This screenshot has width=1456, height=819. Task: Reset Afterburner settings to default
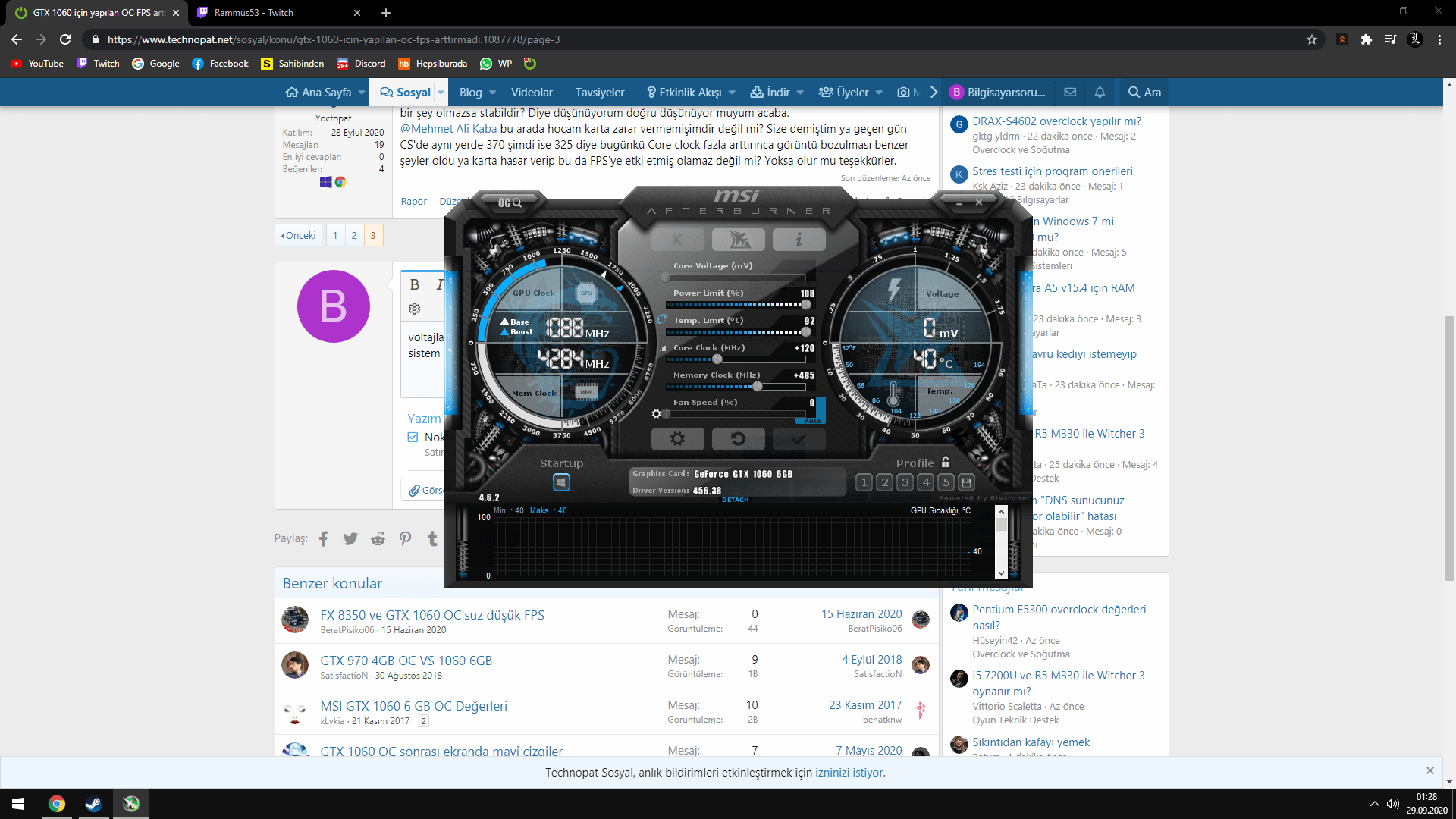click(x=738, y=438)
